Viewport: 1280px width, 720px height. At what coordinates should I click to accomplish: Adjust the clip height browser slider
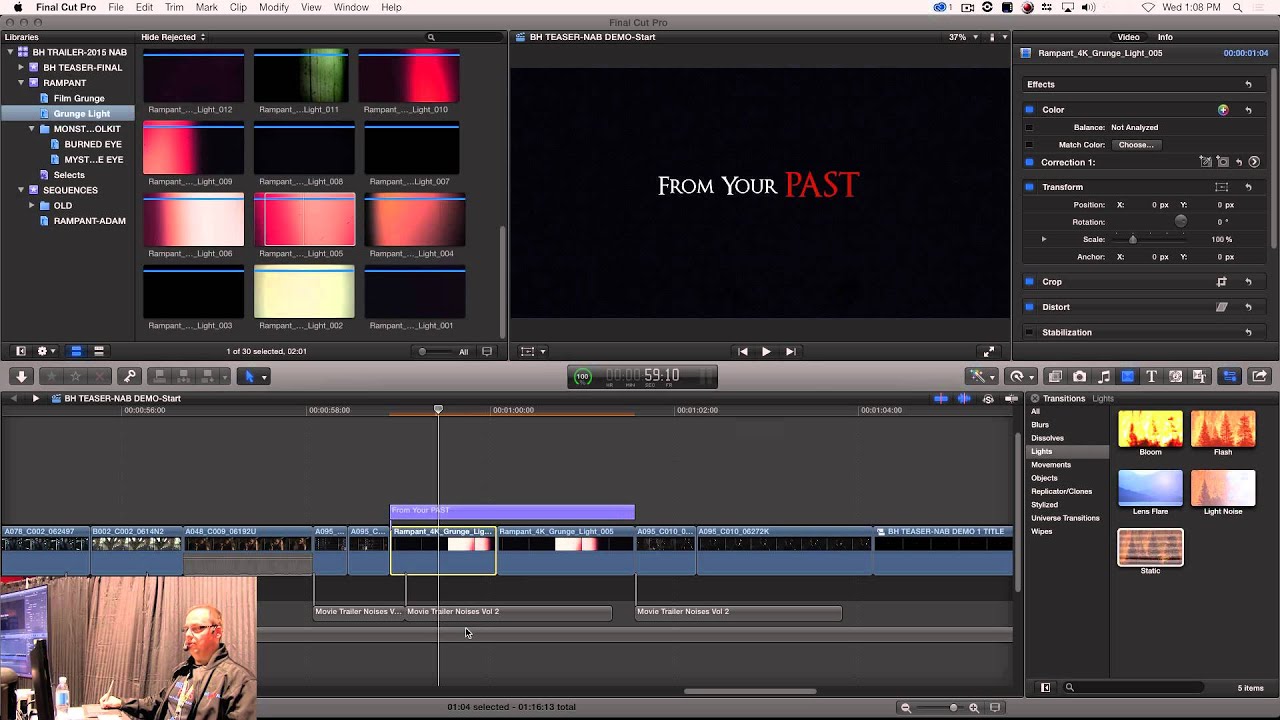coord(423,351)
